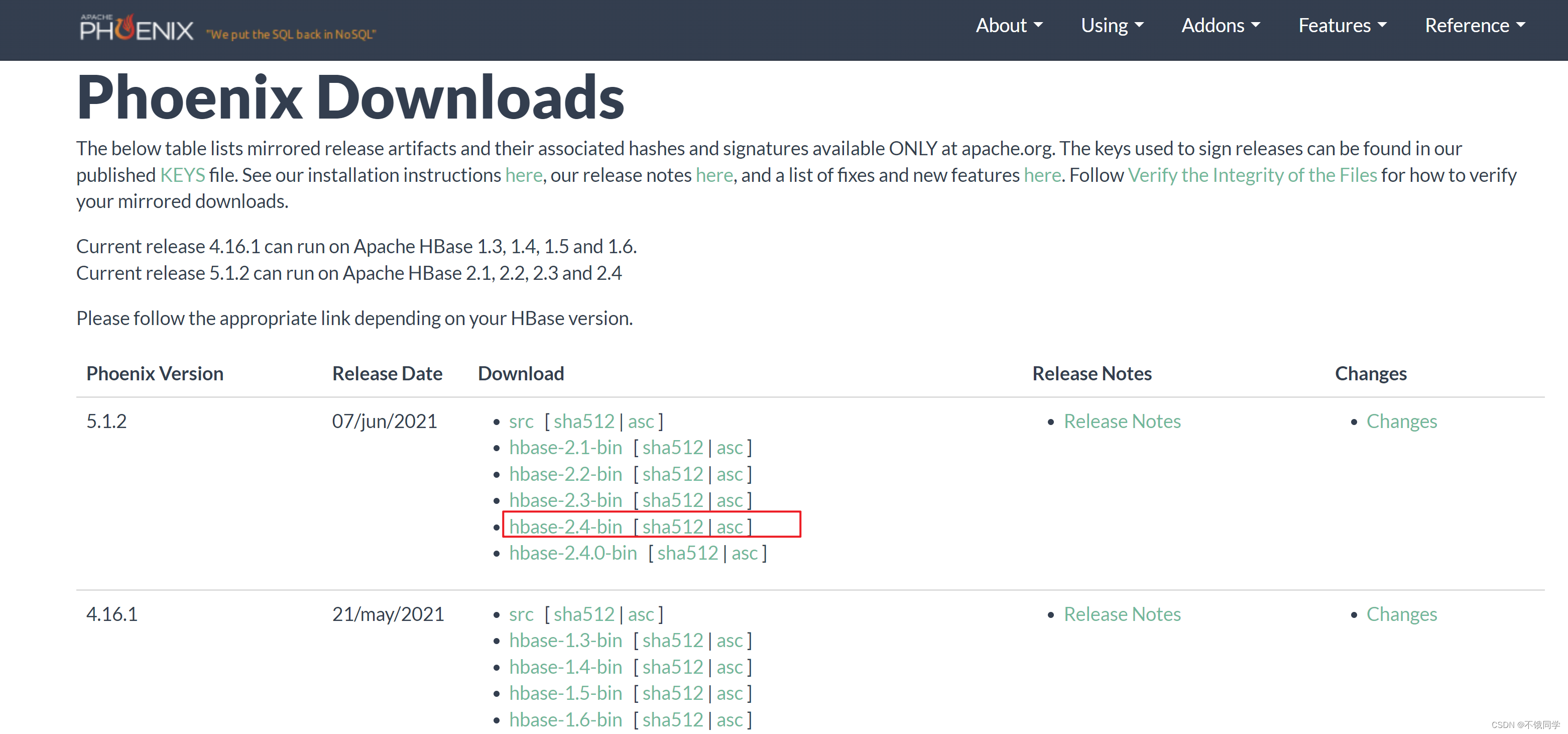Screen dimensions: 1568x734
Task: Open asc for hbase-1.3-bin
Action: pos(729,641)
